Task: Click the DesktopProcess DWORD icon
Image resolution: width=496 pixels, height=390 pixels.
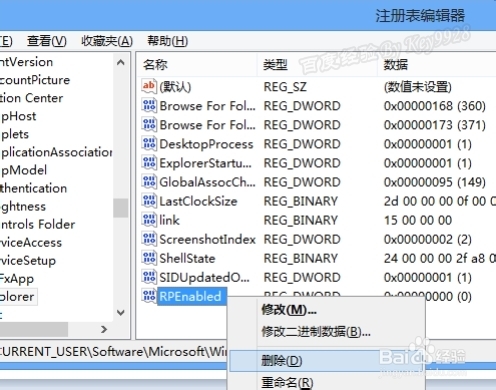Action: pos(149,144)
